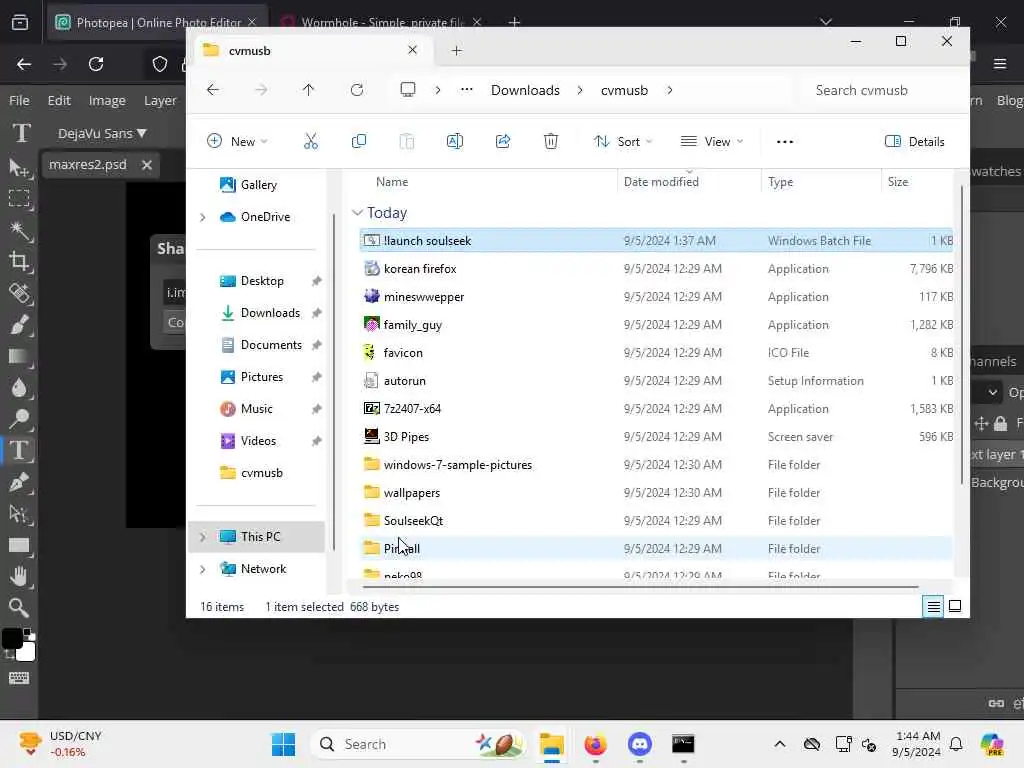This screenshot has width=1024, height=768.
Task: Open the USD/CNY widget on taskbar
Action: (61, 744)
